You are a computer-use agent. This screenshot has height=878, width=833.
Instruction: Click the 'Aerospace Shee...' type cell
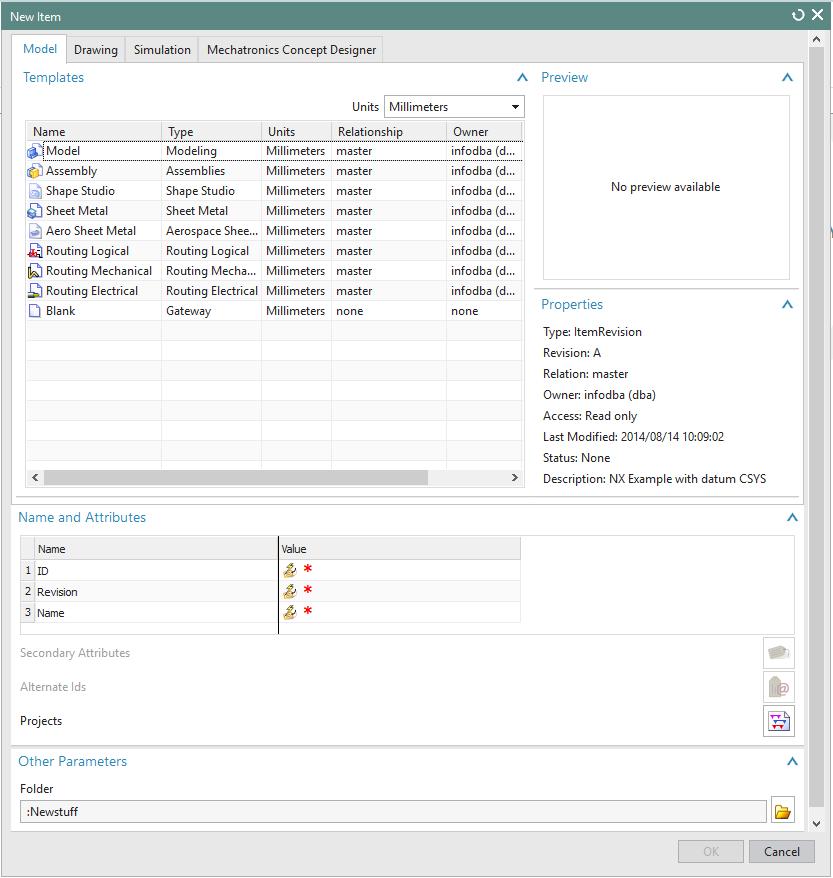coord(212,231)
